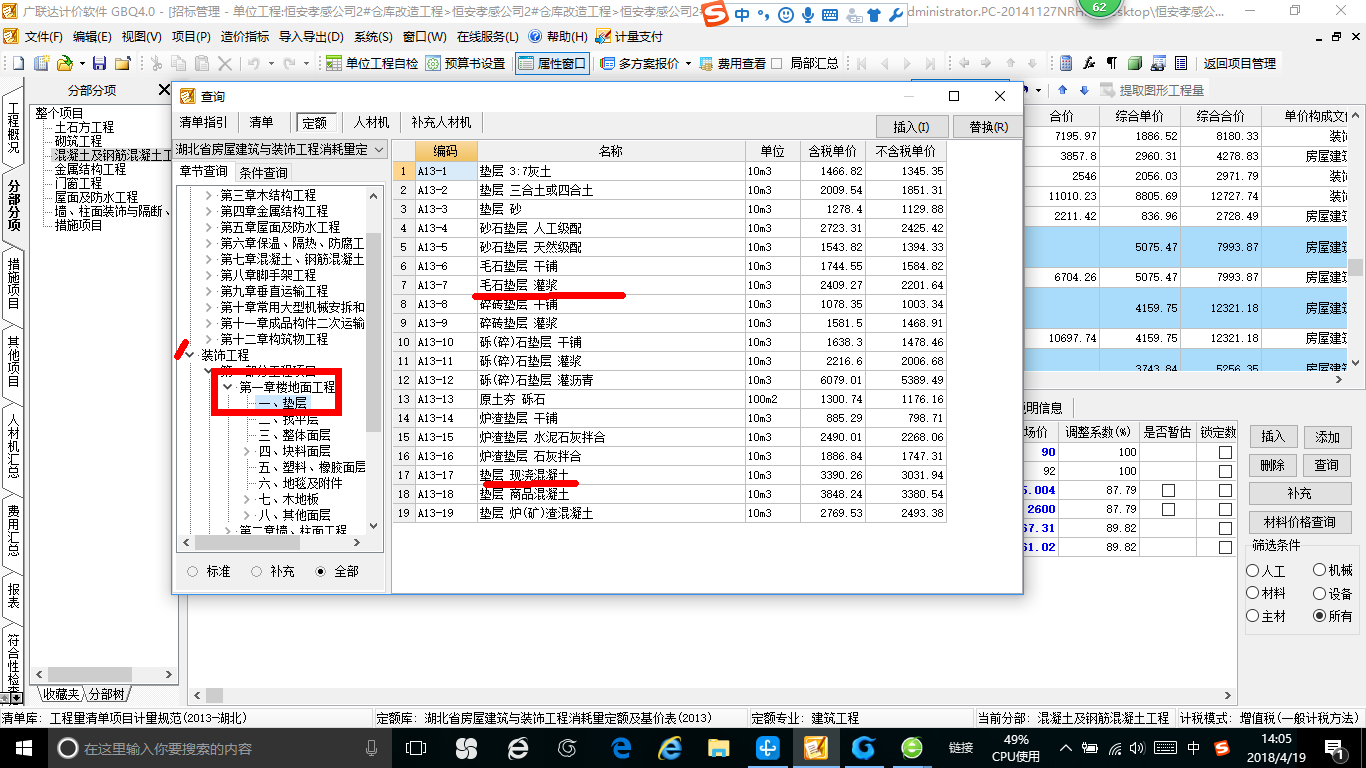Image resolution: width=1366 pixels, height=768 pixels.
Task: Open 预算书设置 budget settings
Action: point(465,63)
